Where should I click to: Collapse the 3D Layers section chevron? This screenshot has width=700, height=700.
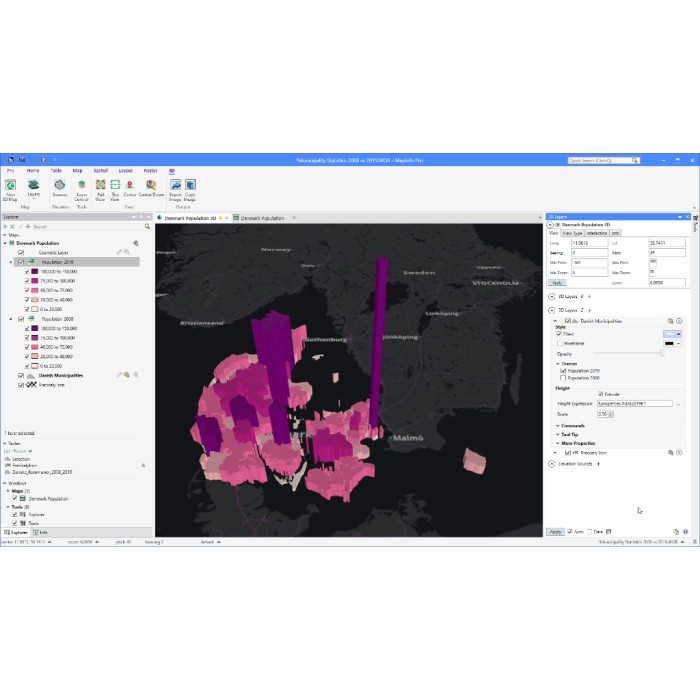click(x=551, y=296)
